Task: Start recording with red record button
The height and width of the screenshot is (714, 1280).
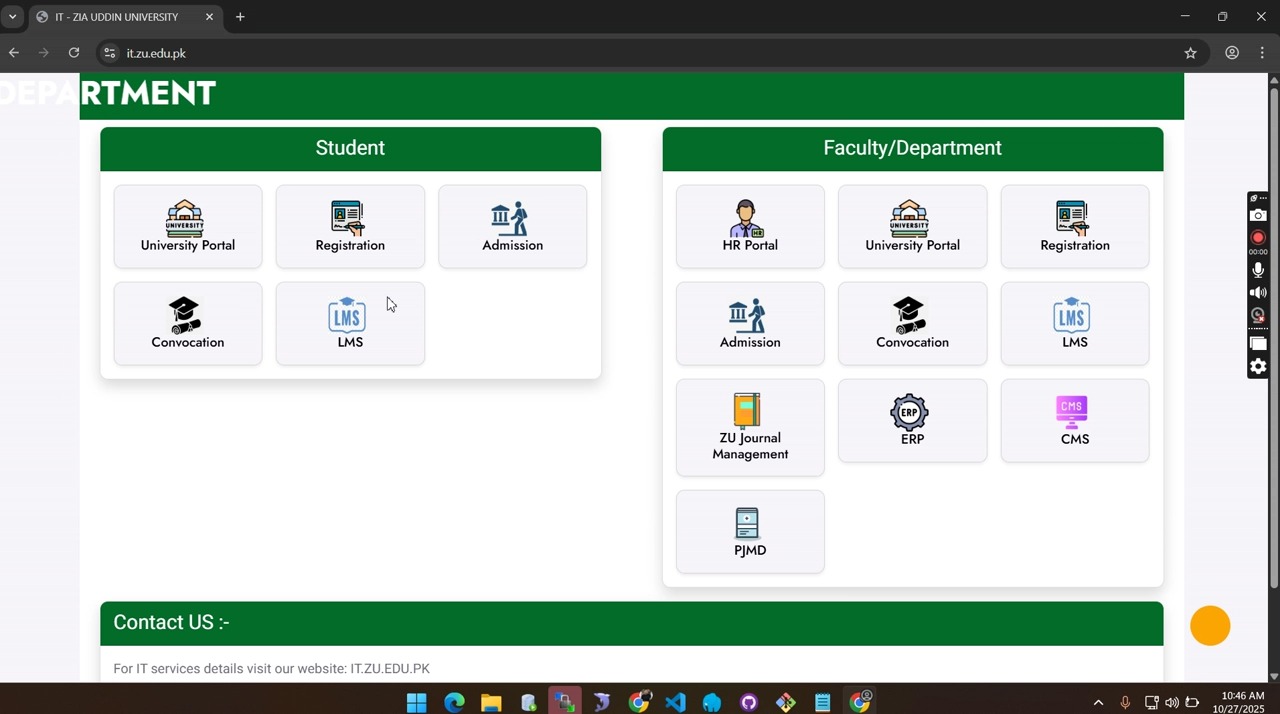Action: pyautogui.click(x=1258, y=238)
